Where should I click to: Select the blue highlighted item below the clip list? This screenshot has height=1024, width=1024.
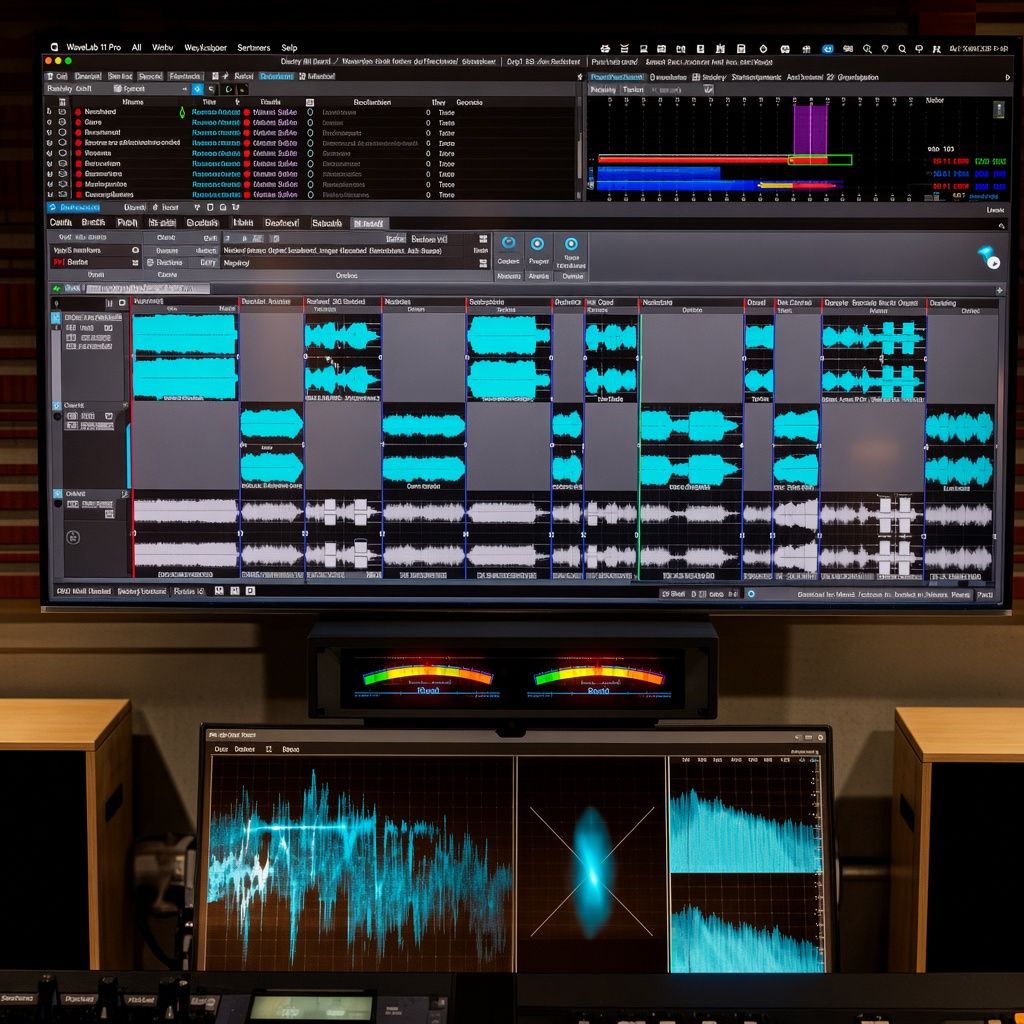click(73, 207)
